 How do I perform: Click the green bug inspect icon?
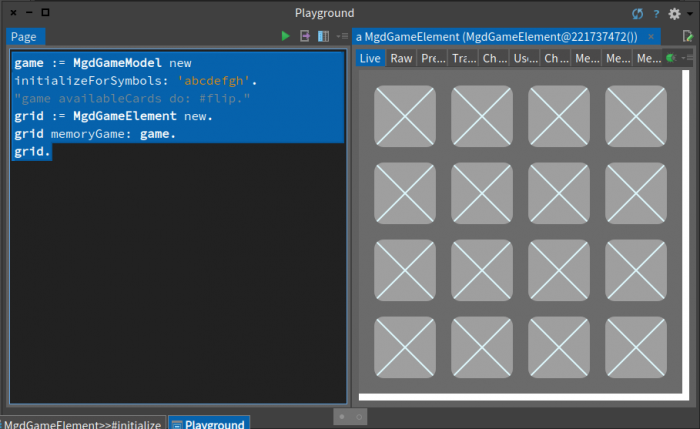coord(671,58)
